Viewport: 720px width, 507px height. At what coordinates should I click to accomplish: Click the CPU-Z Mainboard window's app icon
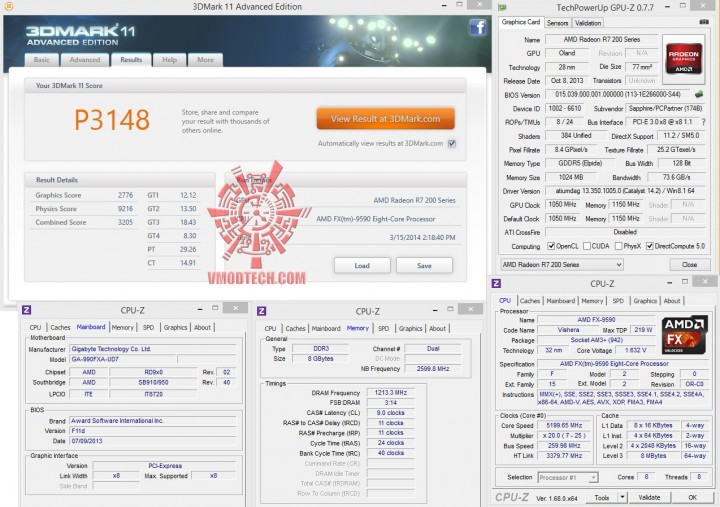click(27, 310)
